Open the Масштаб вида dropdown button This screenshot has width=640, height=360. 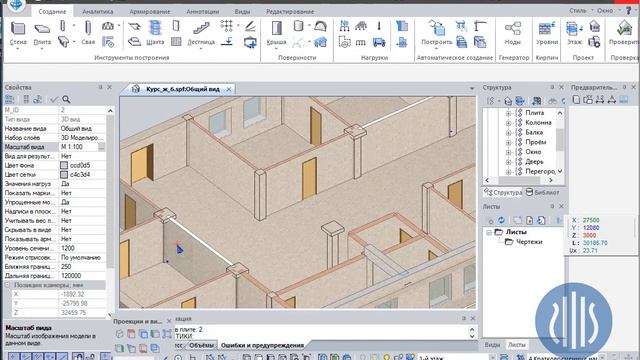[x=101, y=147]
